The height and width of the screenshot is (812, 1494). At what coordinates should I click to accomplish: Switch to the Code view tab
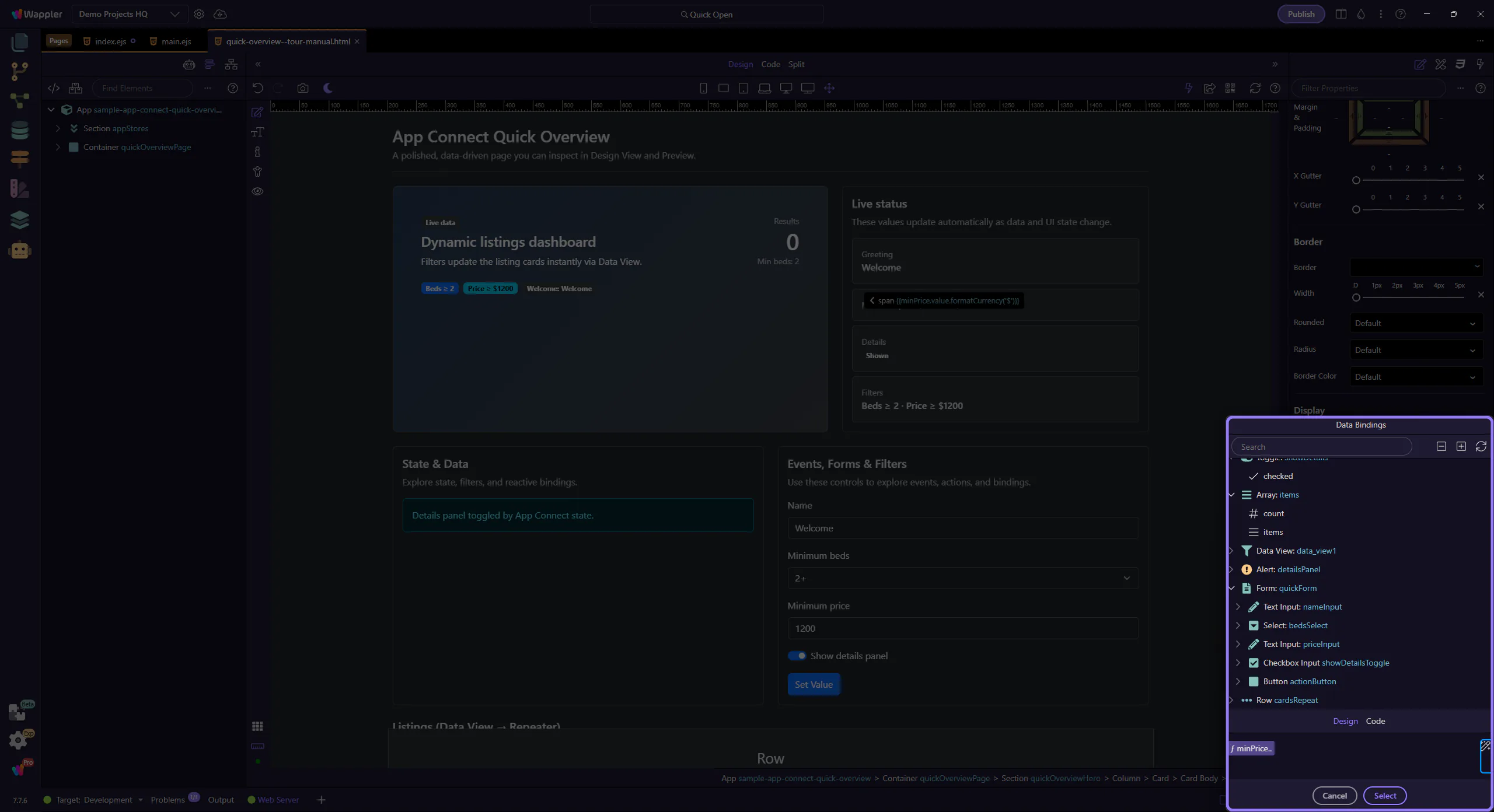click(770, 64)
